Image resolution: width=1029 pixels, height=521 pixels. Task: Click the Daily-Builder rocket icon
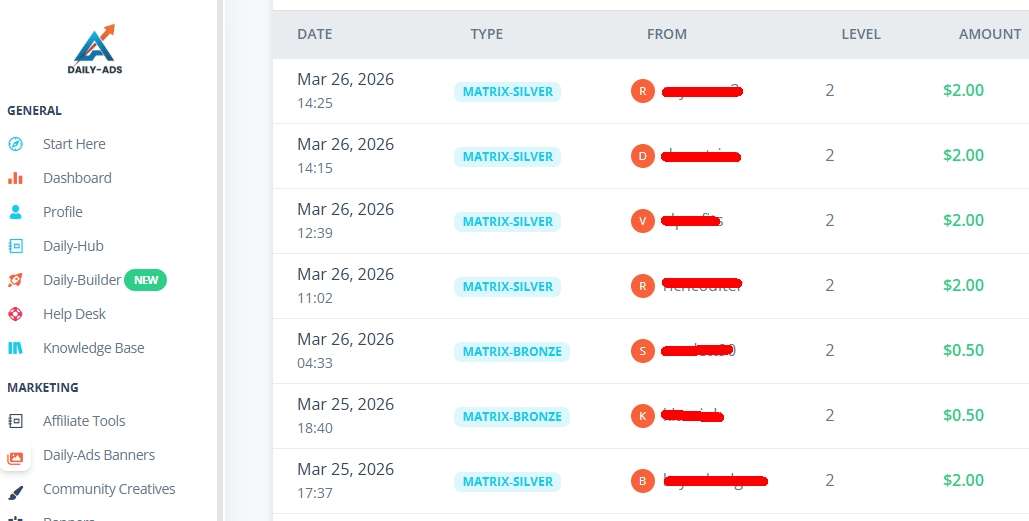(15, 280)
